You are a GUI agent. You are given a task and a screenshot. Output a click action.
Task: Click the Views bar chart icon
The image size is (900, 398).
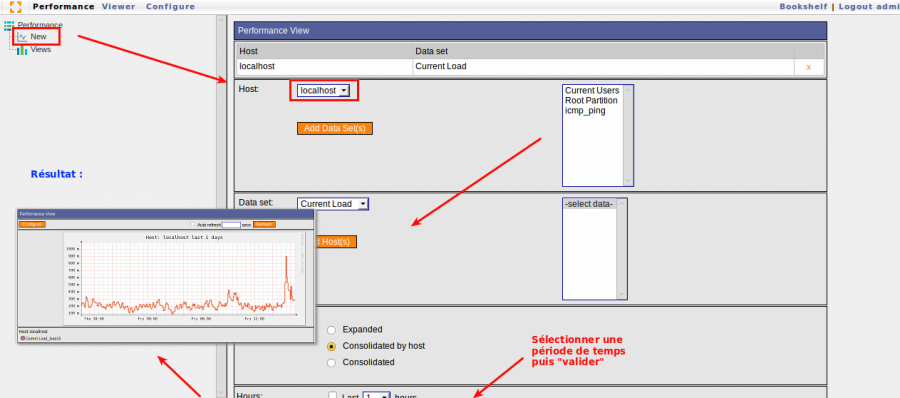(22, 50)
